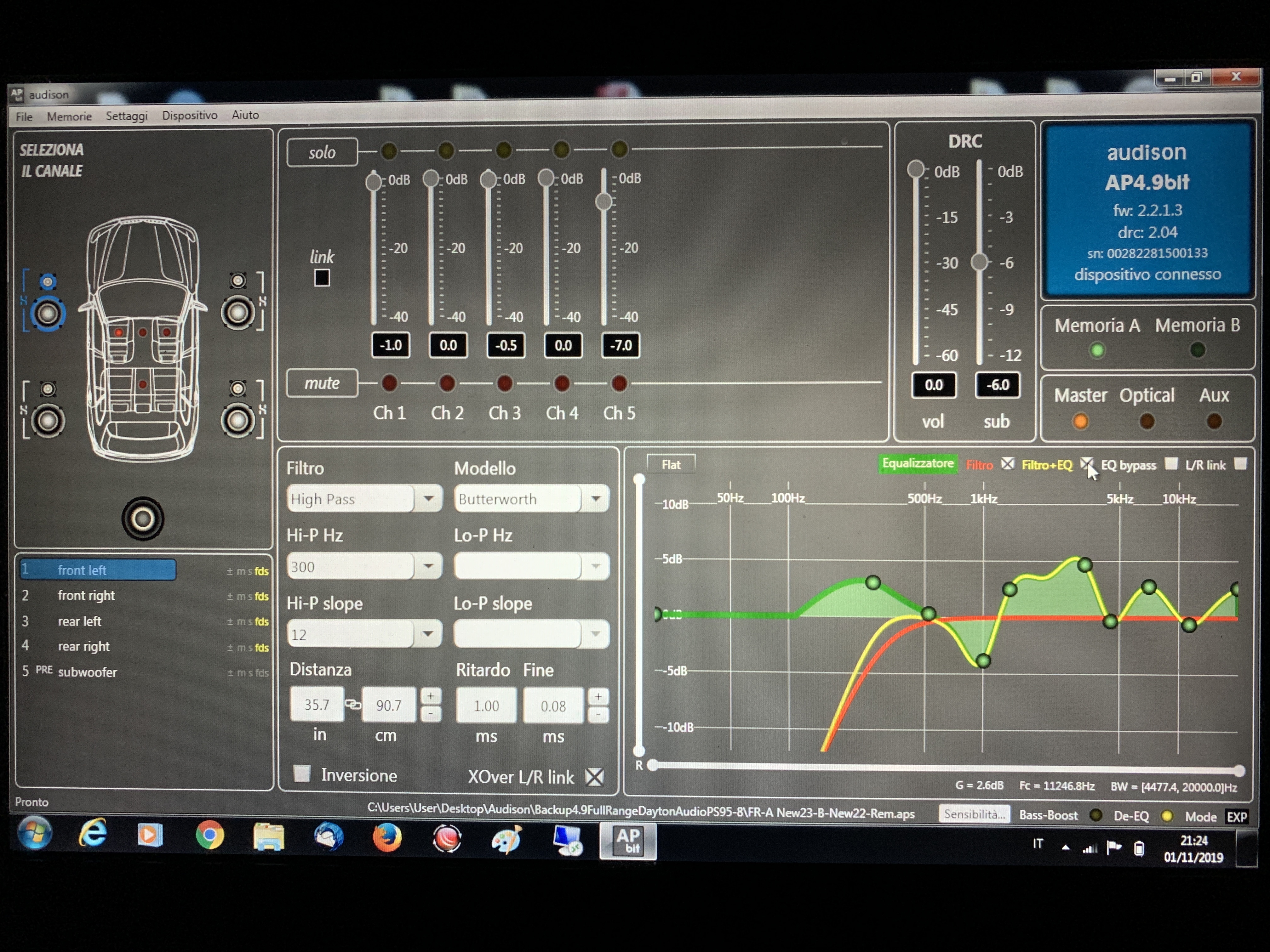Mute Ch 2
Image resolution: width=1270 pixels, height=952 pixels.
click(447, 383)
